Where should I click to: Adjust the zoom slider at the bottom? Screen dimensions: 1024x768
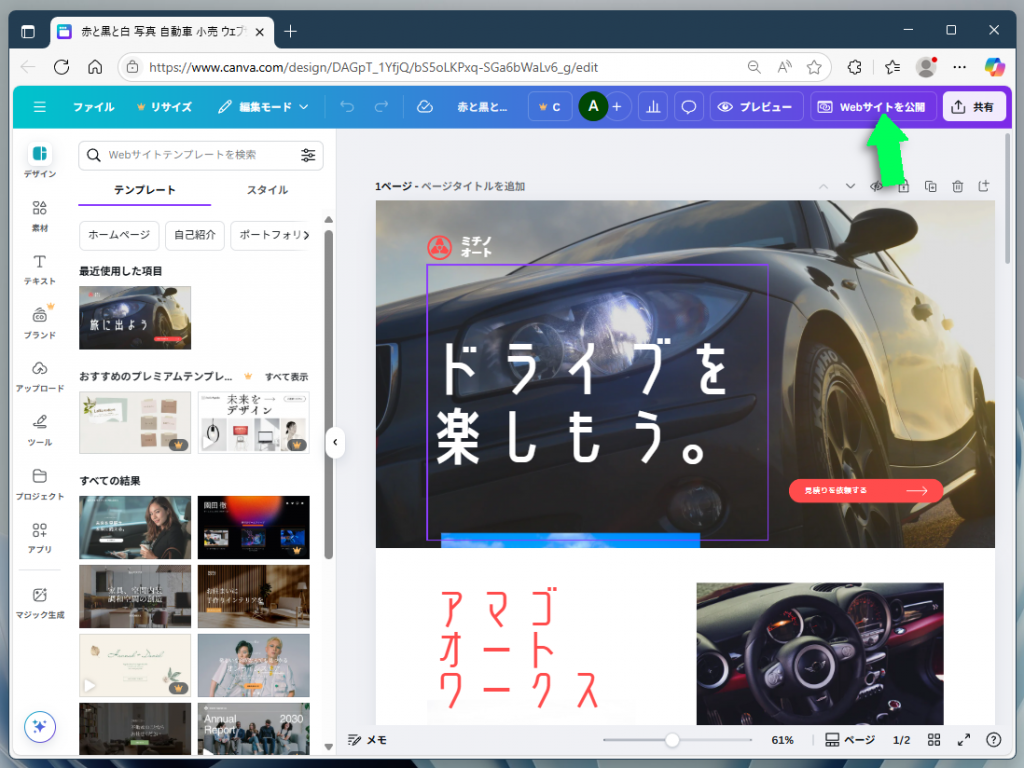670,740
